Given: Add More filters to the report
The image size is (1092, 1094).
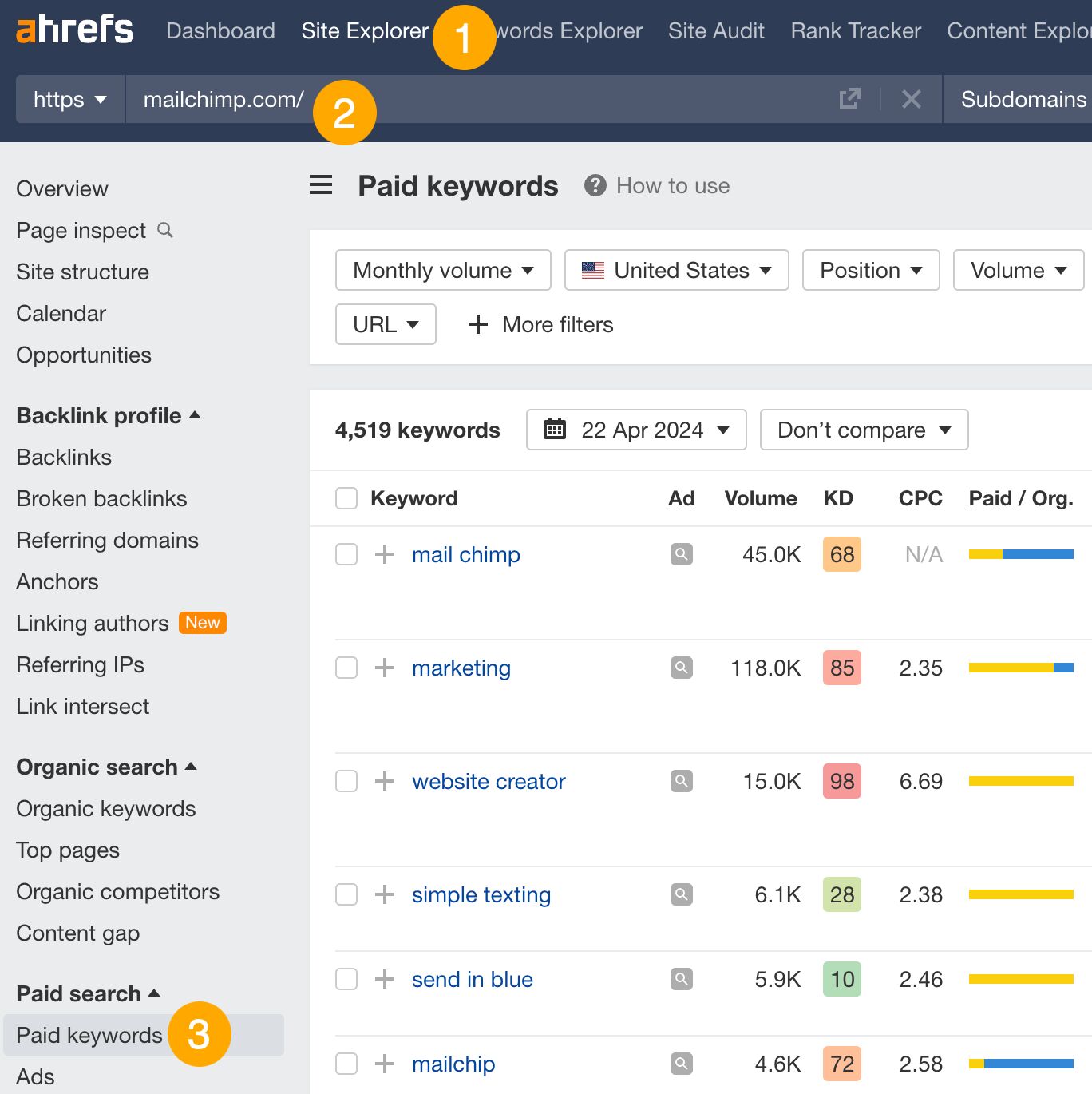Looking at the screenshot, I should (540, 324).
